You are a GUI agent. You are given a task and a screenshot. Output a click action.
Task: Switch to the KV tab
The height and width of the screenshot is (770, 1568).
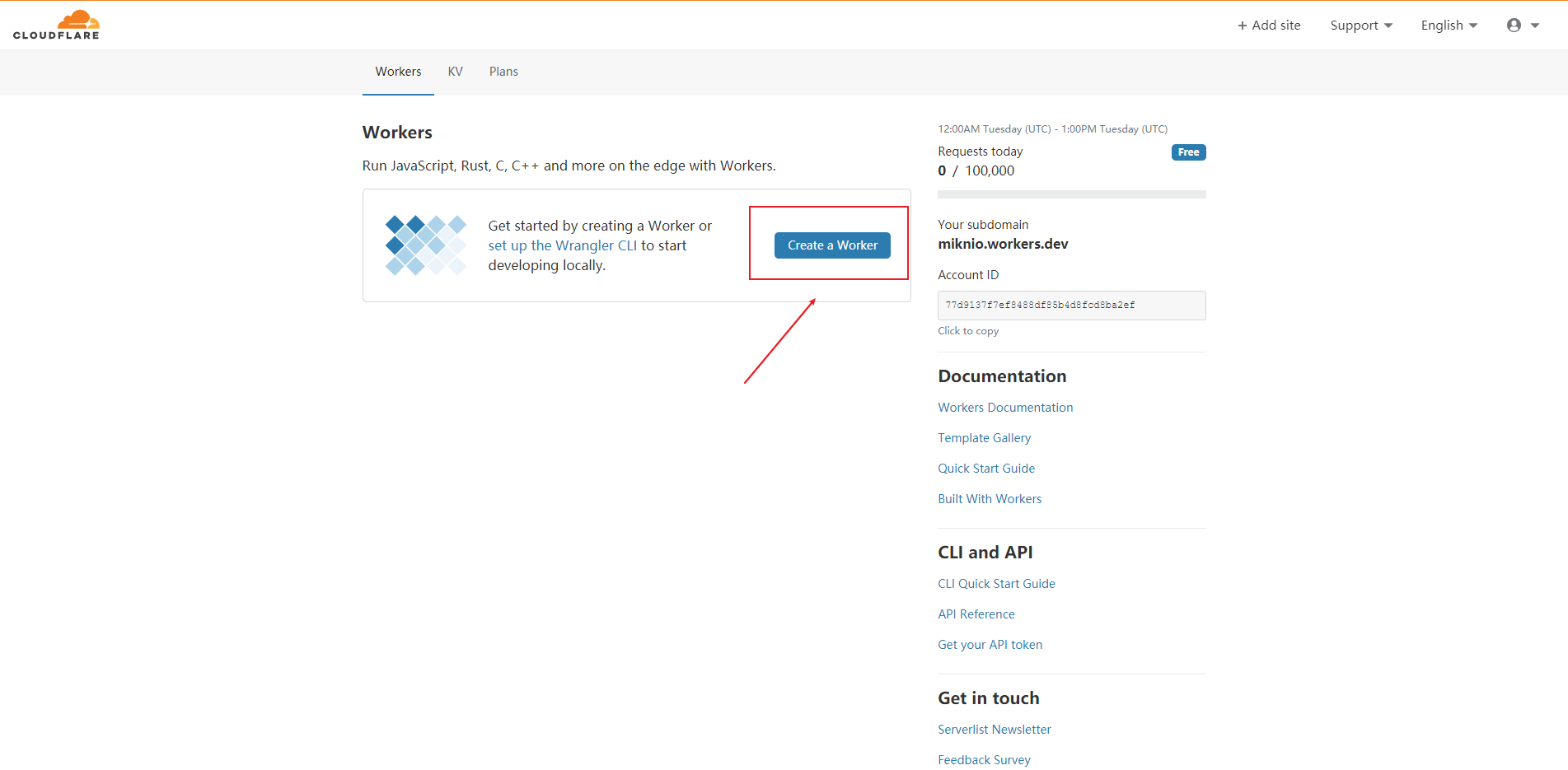point(455,72)
